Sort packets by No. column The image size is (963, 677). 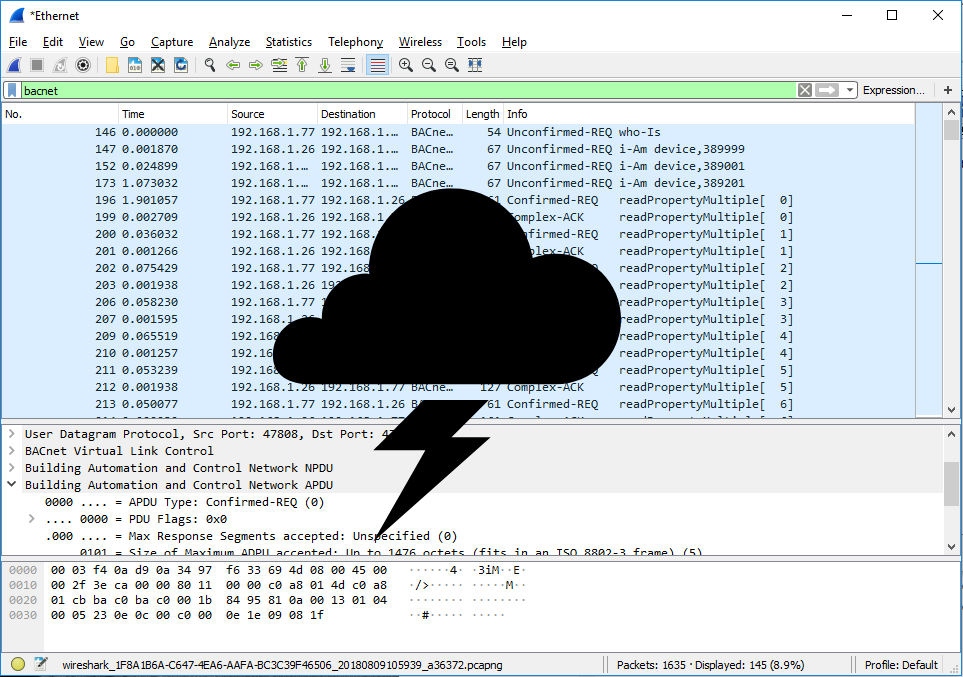point(60,114)
